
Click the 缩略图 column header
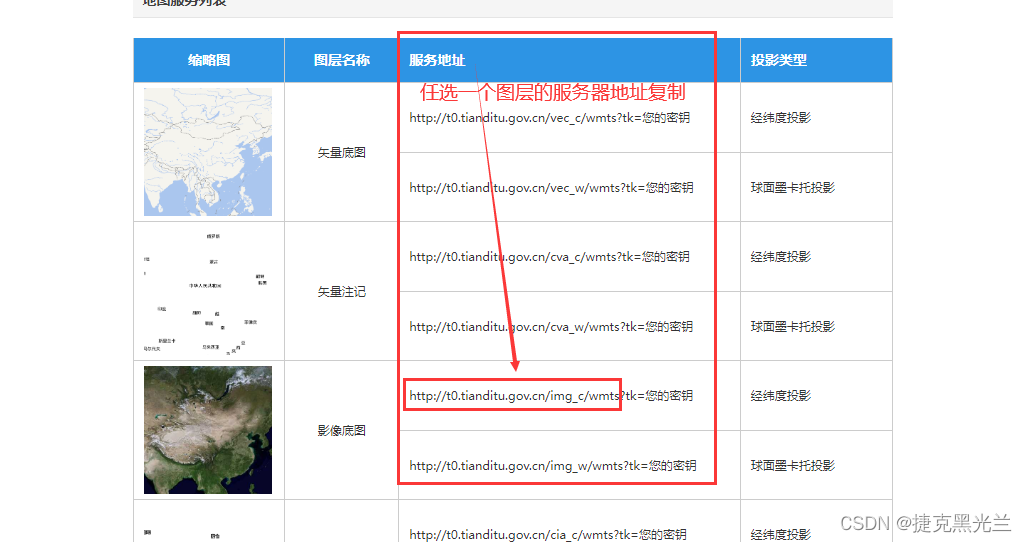click(209, 60)
